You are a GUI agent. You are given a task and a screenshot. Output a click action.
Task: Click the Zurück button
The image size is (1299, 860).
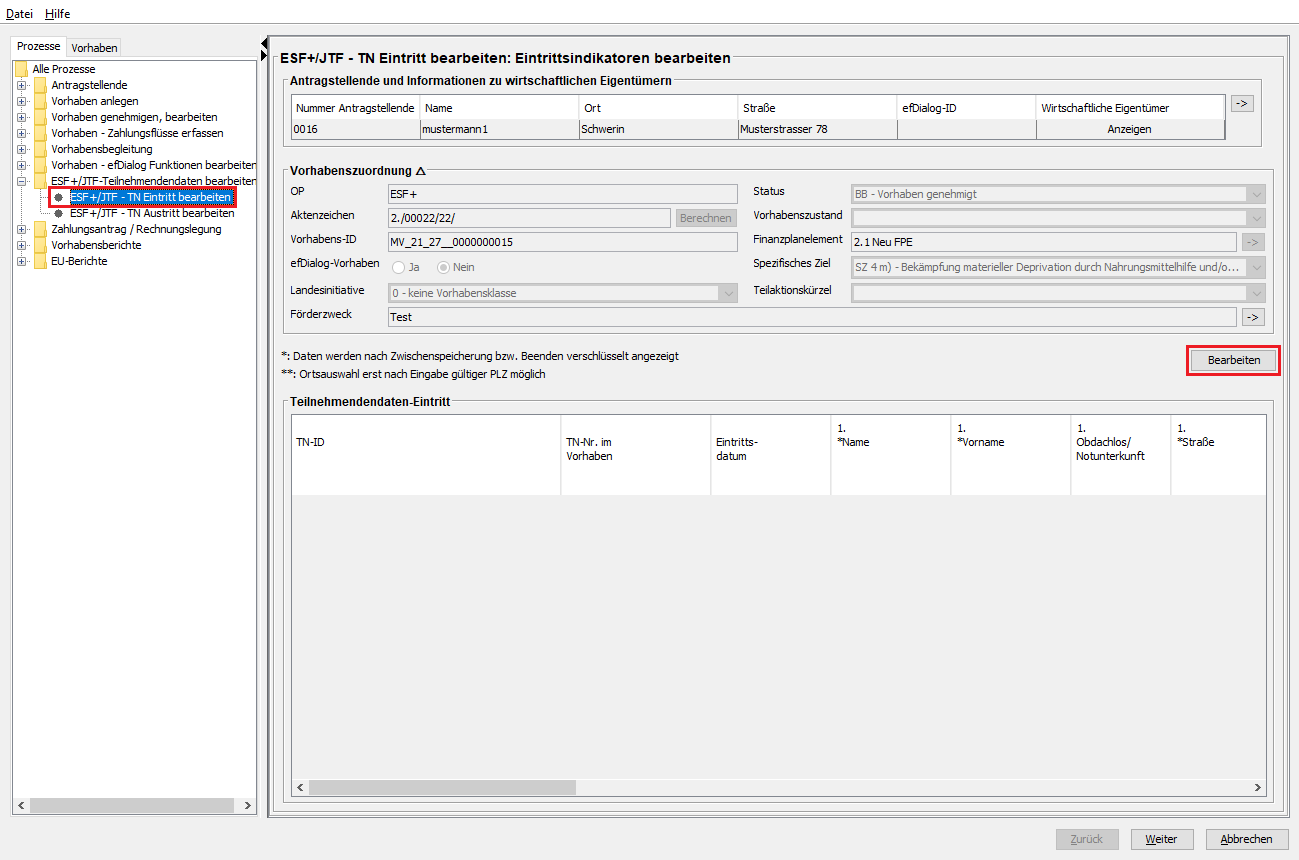(1087, 839)
